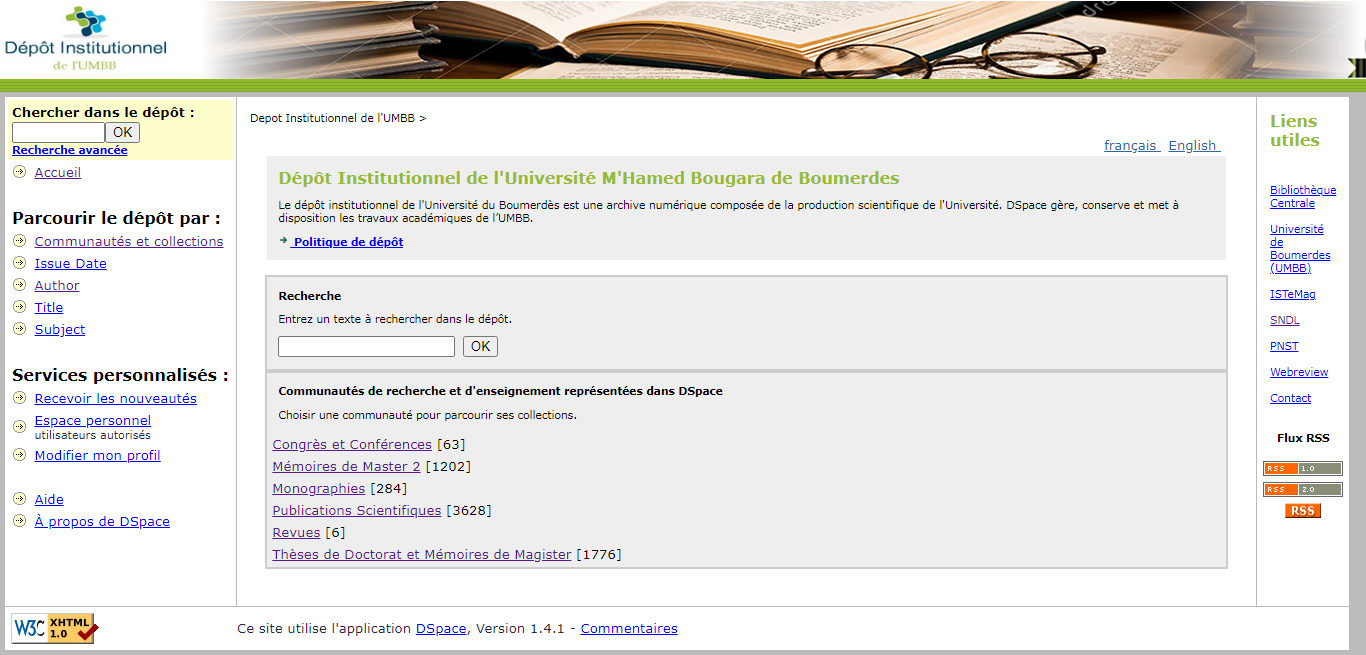This screenshot has height=655, width=1366.
Task: Open the Aide help link
Action: [49, 499]
